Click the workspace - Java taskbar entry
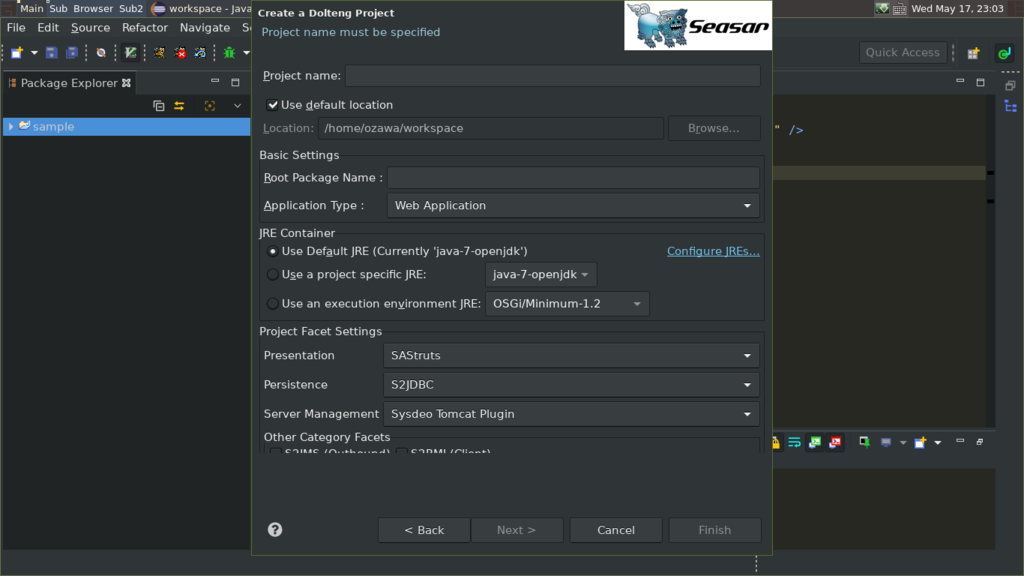The height and width of the screenshot is (576, 1024). (x=202, y=8)
